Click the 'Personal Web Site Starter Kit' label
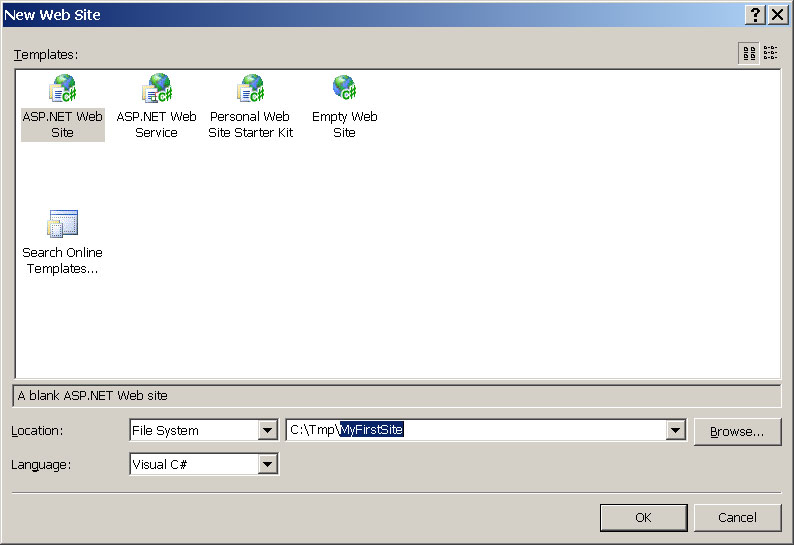Viewport: 794px width, 545px height. (251, 125)
